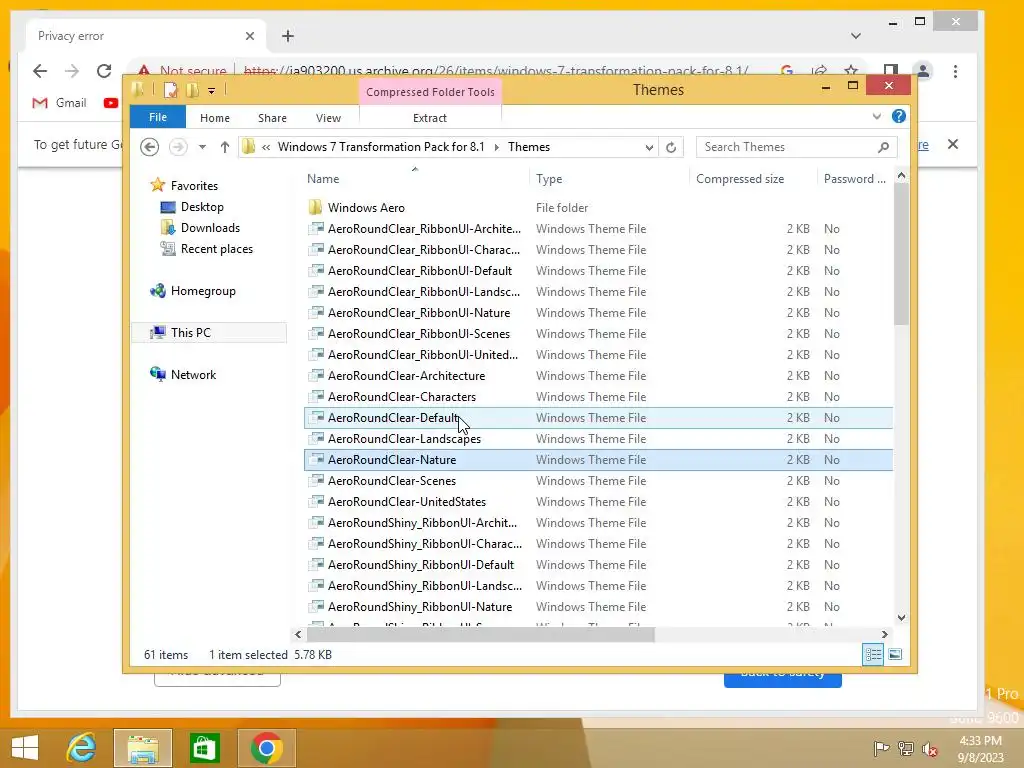Image resolution: width=1024 pixels, height=768 pixels.
Task: Open the Gmail bookmark in Chrome
Action: [x=59, y=103]
